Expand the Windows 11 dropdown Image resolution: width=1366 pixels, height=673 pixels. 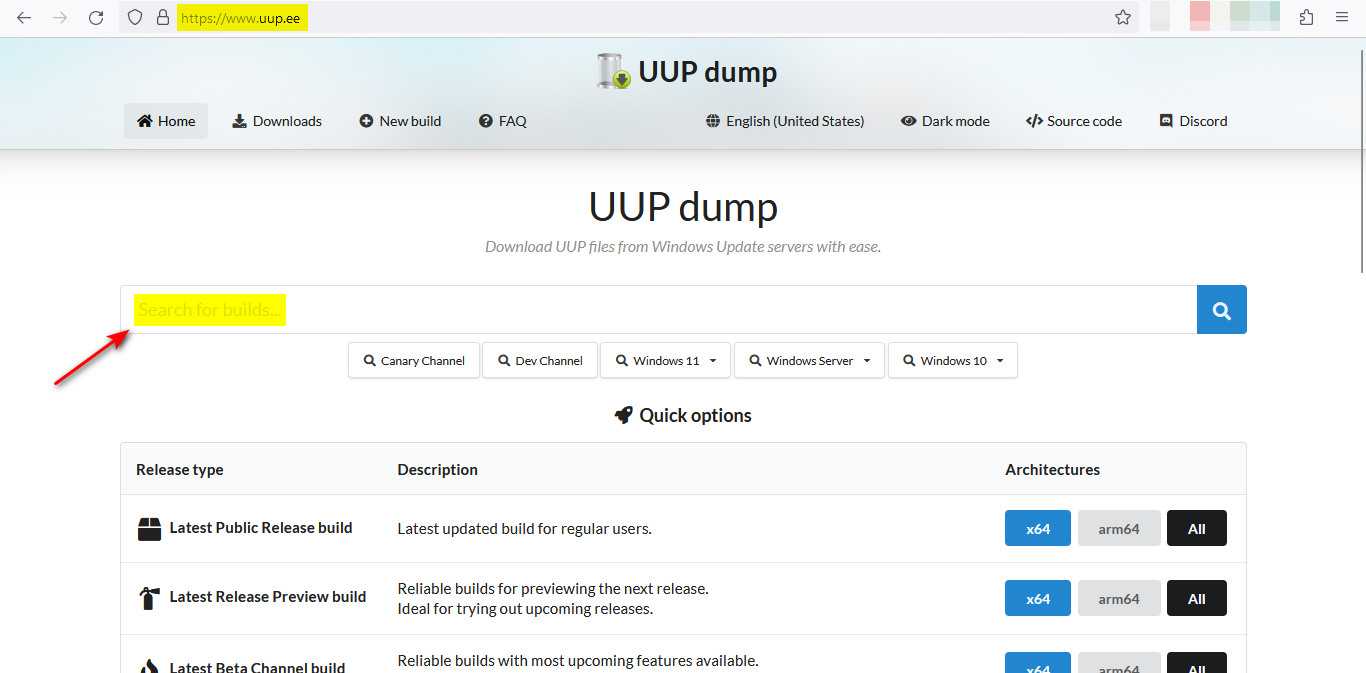(x=666, y=361)
